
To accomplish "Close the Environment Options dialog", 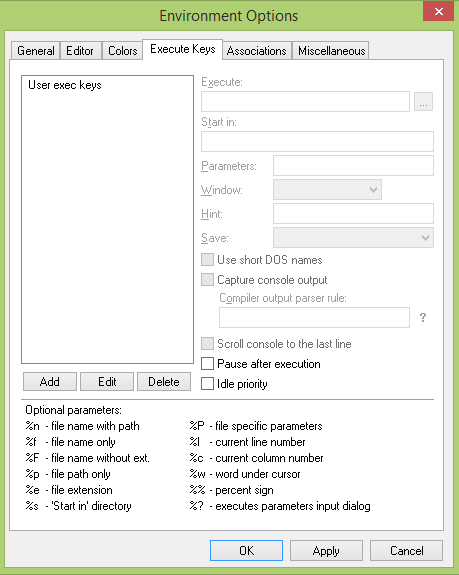I will coord(438,11).
